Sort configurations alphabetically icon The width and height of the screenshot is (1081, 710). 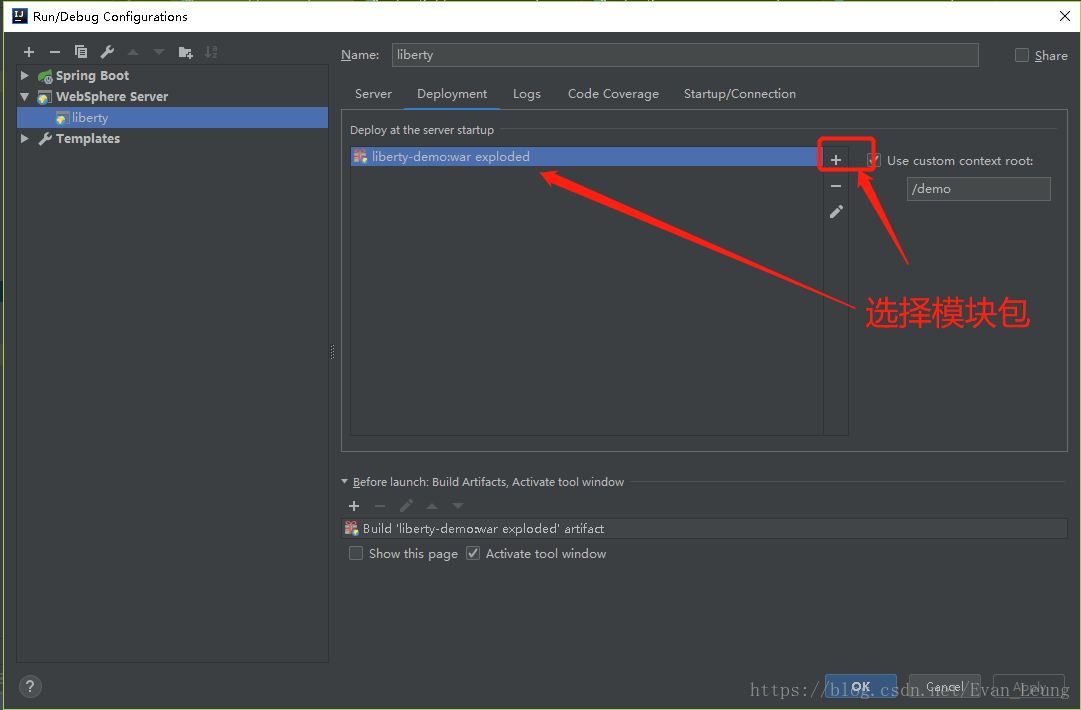(x=211, y=52)
